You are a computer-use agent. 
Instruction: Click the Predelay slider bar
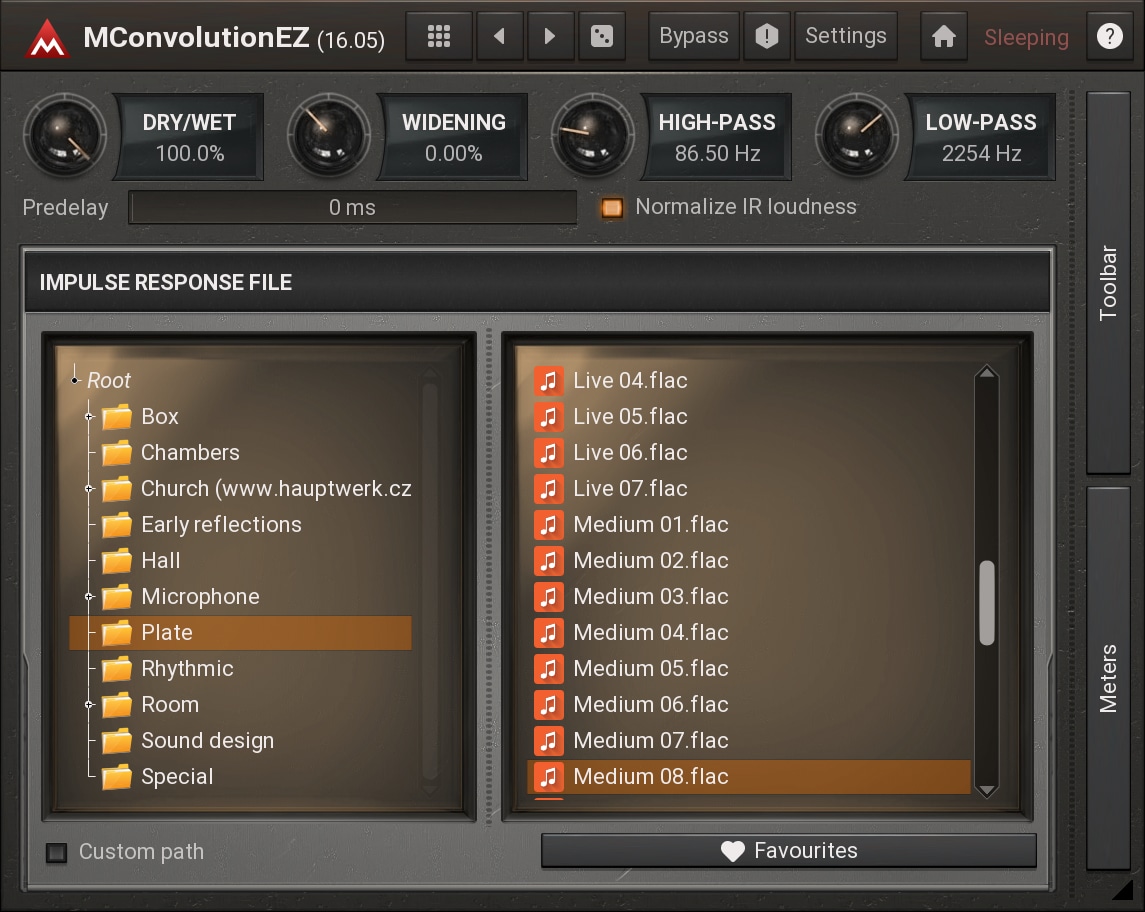click(x=353, y=207)
